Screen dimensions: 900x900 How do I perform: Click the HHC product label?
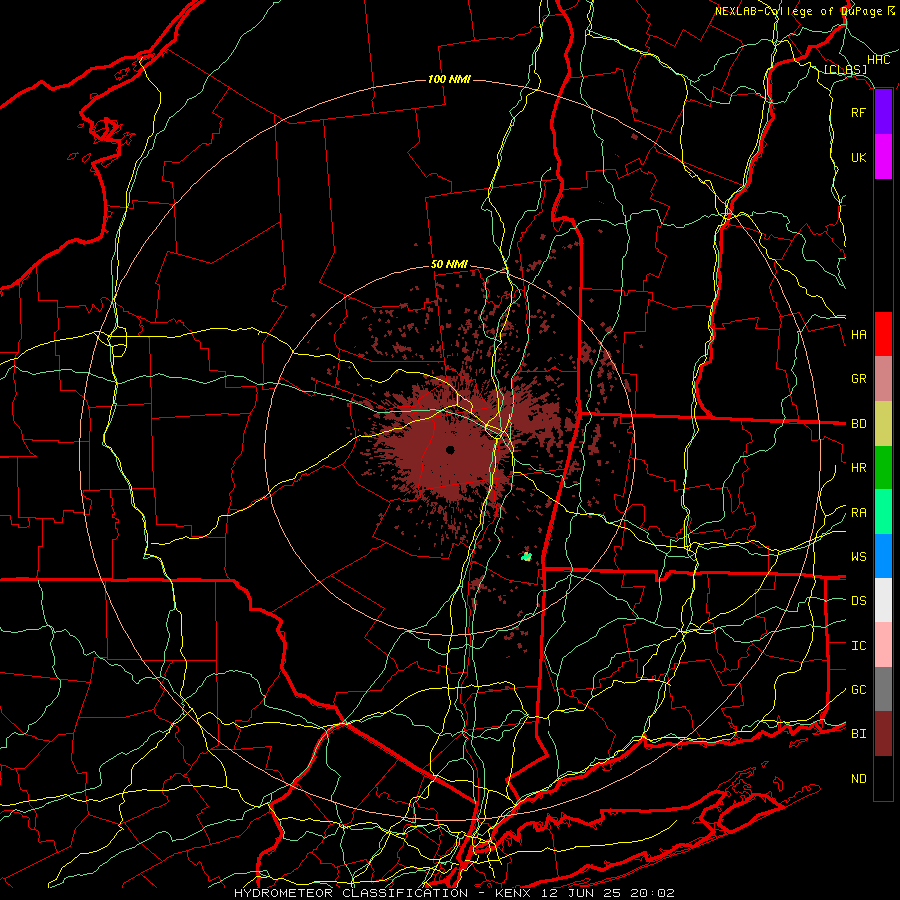click(878, 60)
